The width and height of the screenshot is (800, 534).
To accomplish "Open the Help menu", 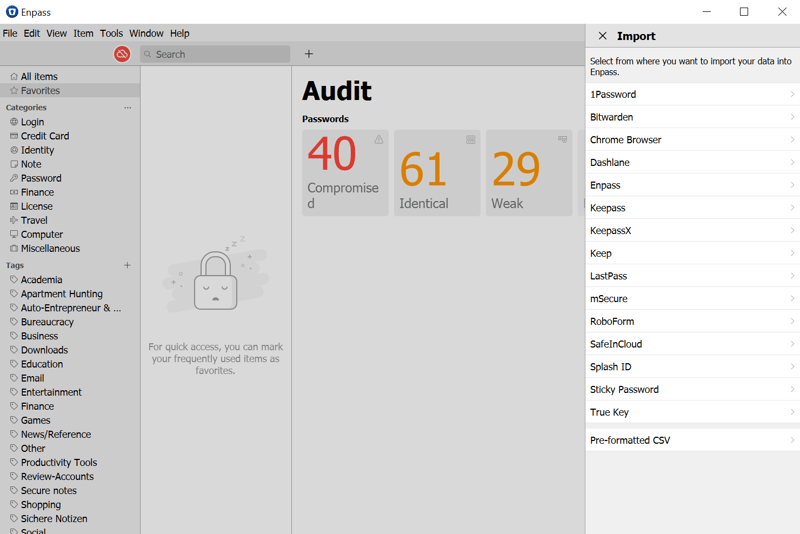I will (x=180, y=33).
